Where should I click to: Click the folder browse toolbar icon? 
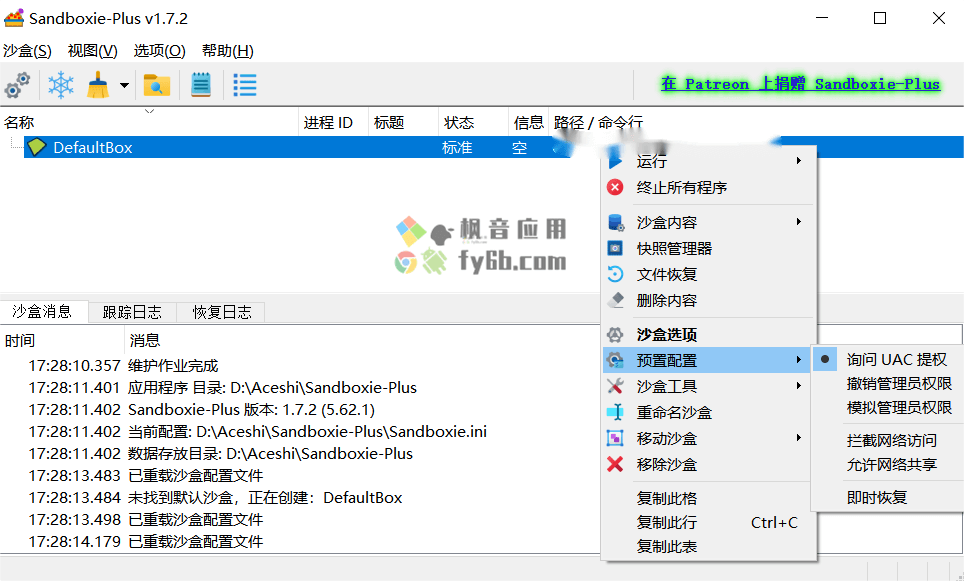click(x=156, y=85)
